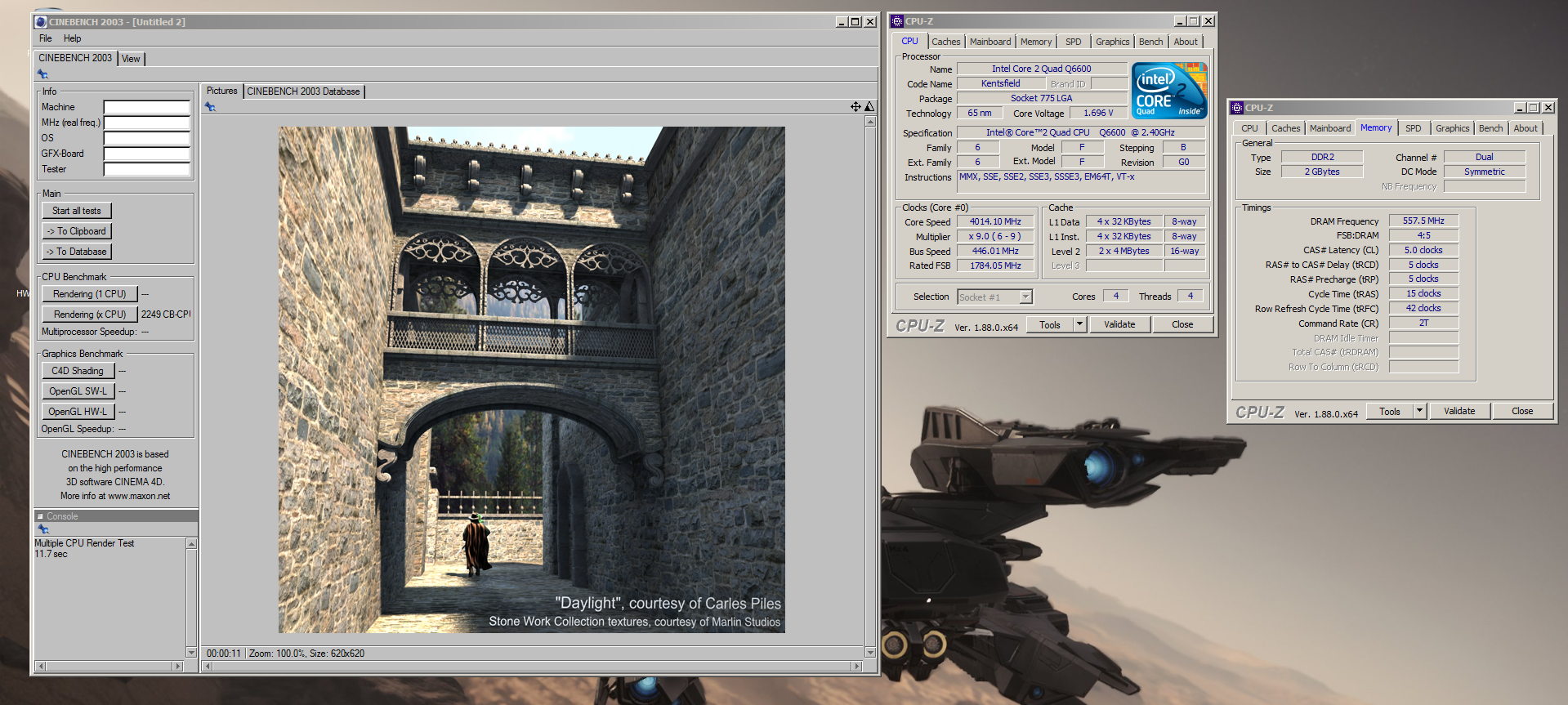Click the pin icon in the Console panel
1568x705 pixels.
pos(43,529)
